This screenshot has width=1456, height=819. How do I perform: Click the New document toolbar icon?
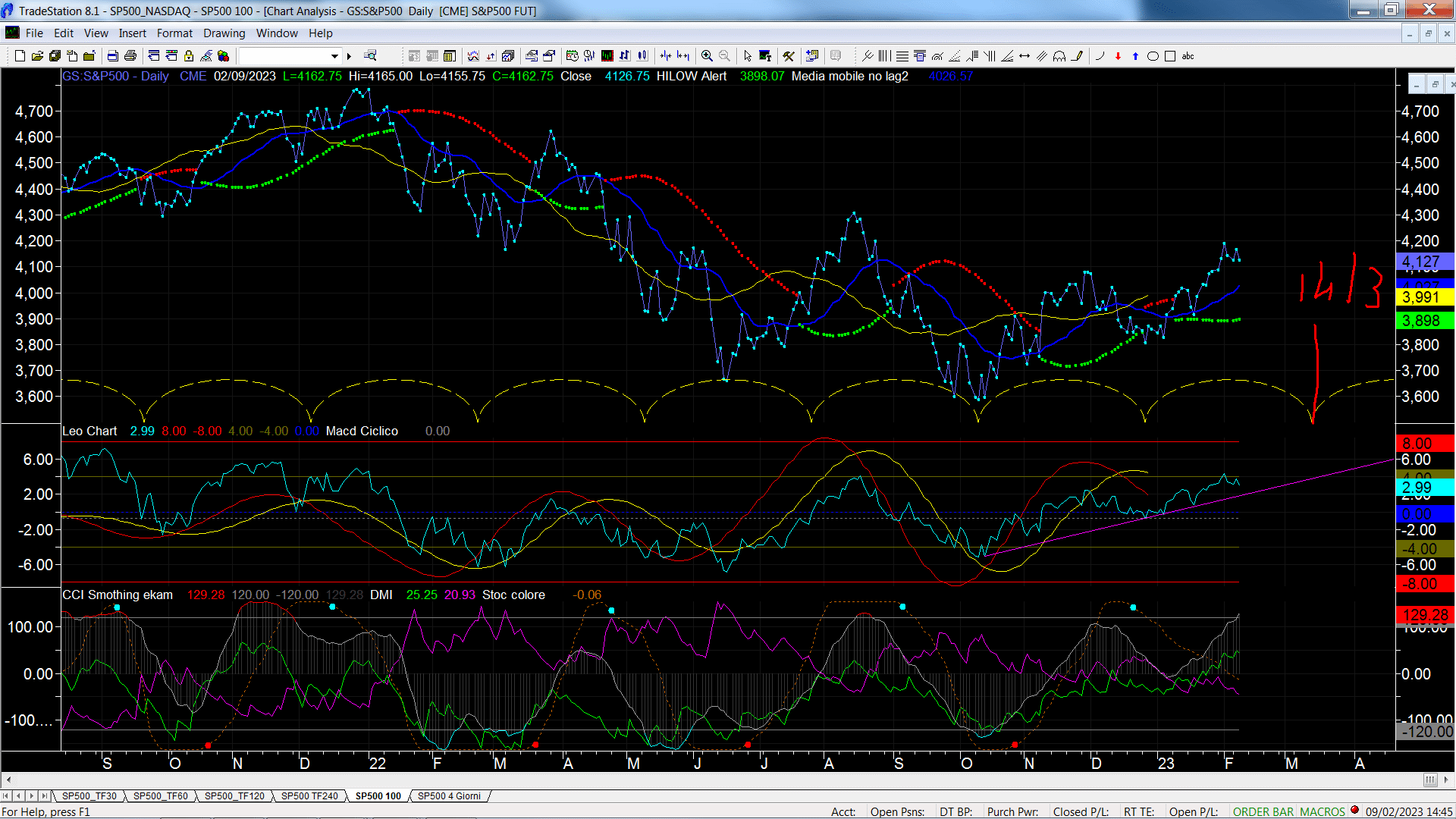coord(20,56)
